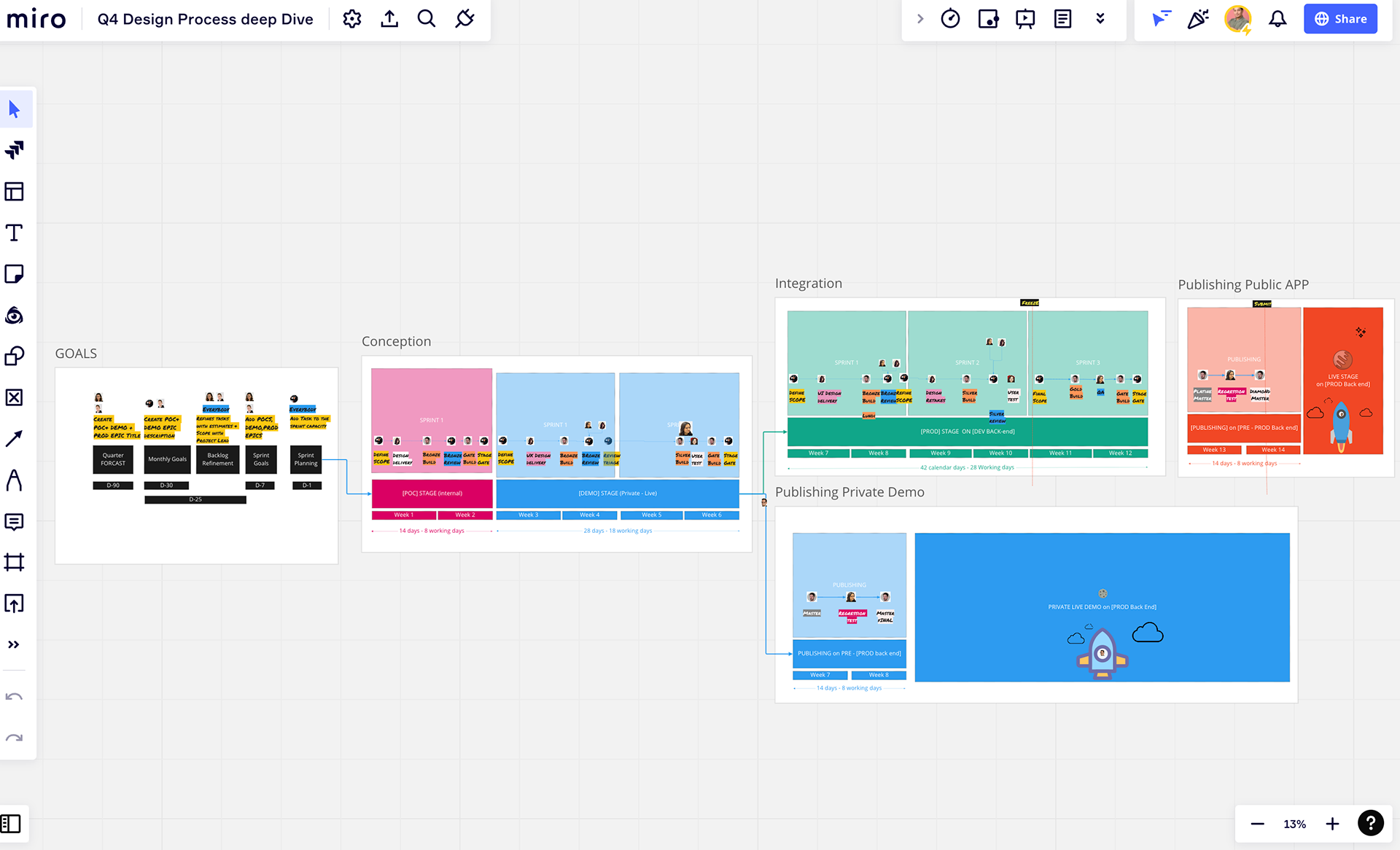
Task: Toggle the left frames panel
Action: [11, 824]
